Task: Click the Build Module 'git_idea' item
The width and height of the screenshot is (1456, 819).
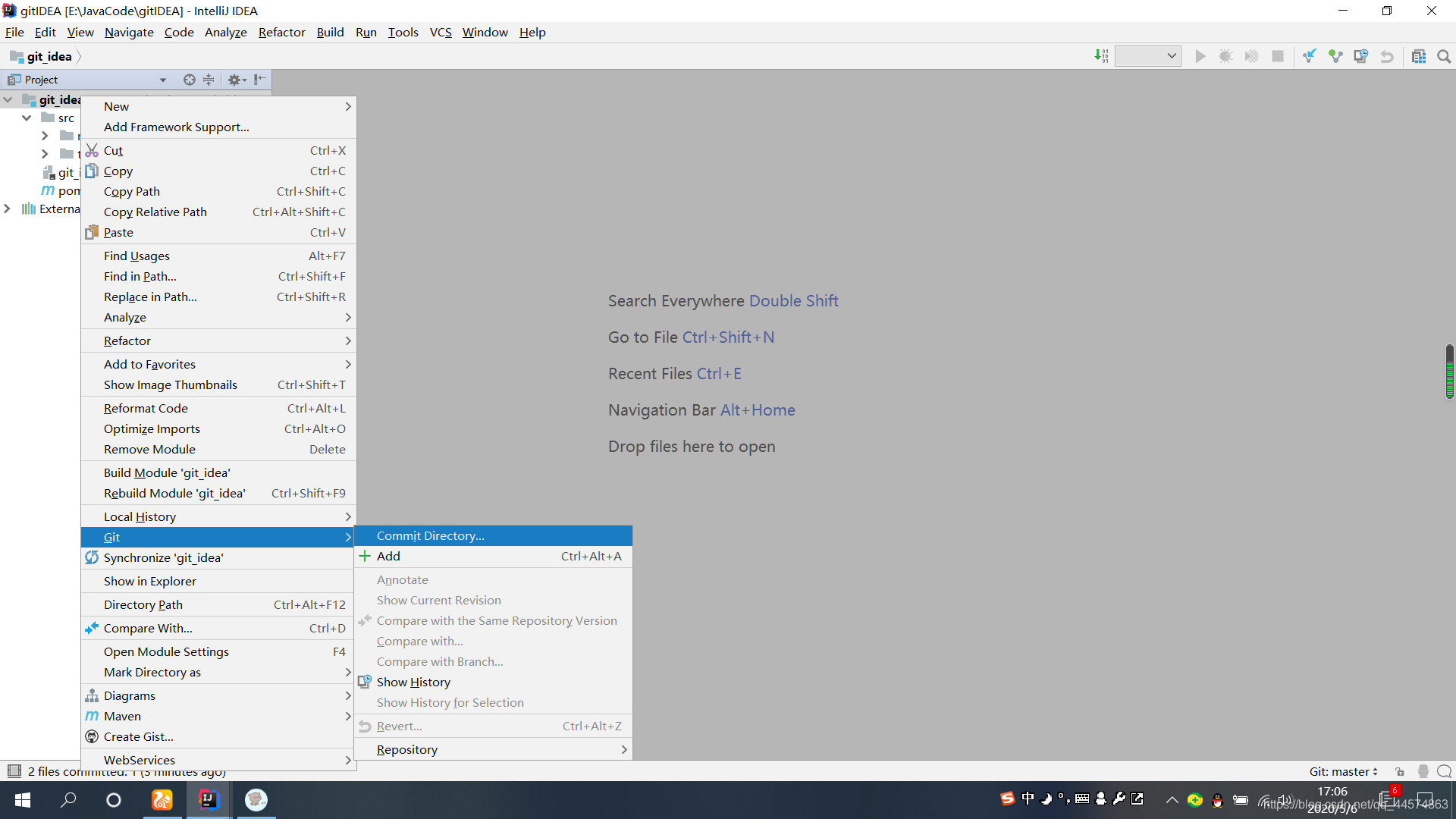Action: (x=218, y=472)
